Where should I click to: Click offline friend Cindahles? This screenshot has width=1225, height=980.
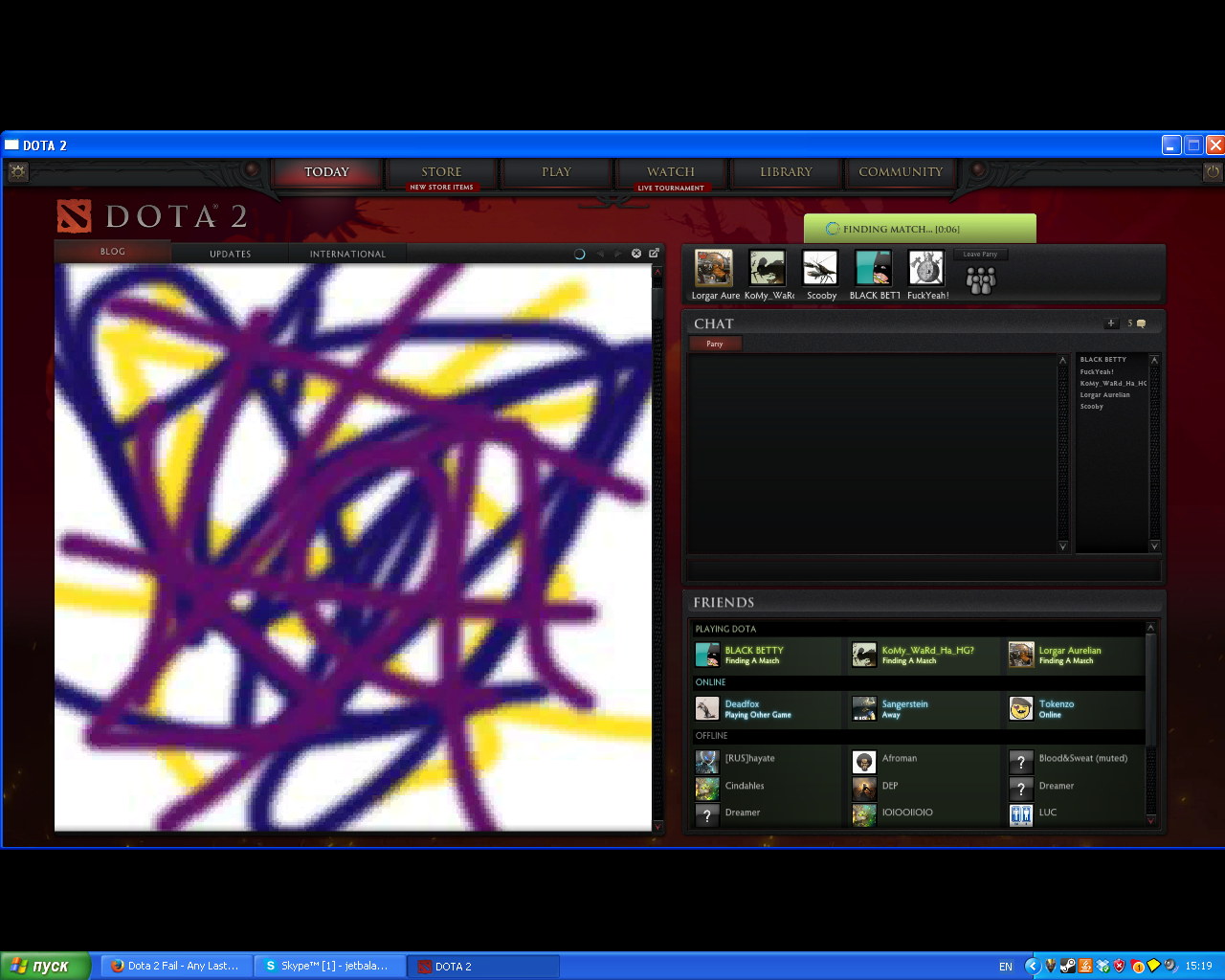745,786
